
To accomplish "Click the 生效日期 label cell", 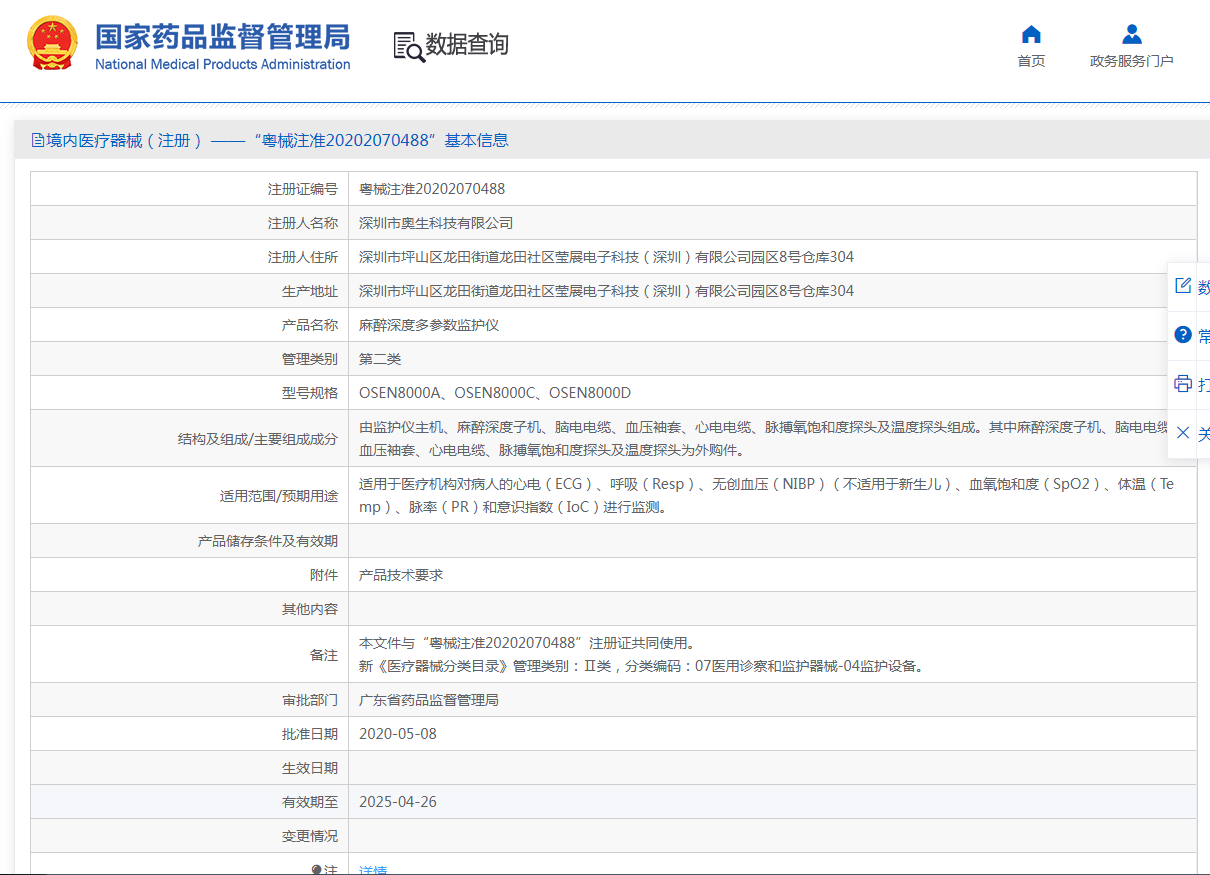I will pos(189,768).
